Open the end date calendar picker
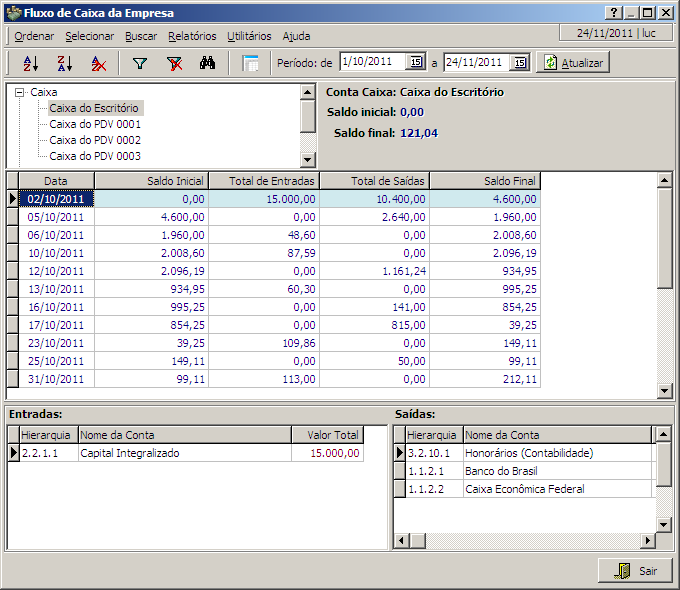The height and width of the screenshot is (590, 680). [519, 62]
